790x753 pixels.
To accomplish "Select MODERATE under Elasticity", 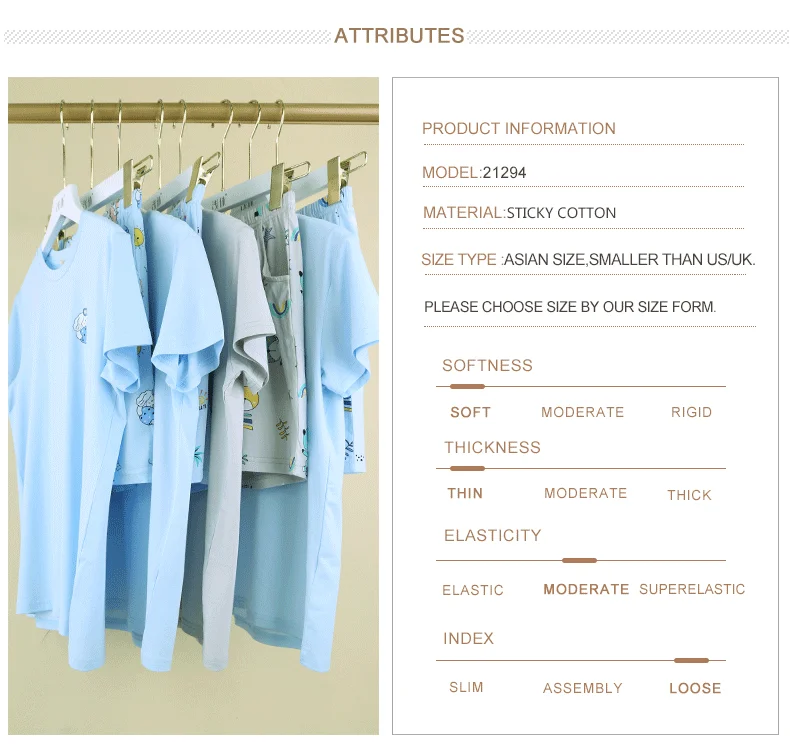I will click(x=586, y=589).
